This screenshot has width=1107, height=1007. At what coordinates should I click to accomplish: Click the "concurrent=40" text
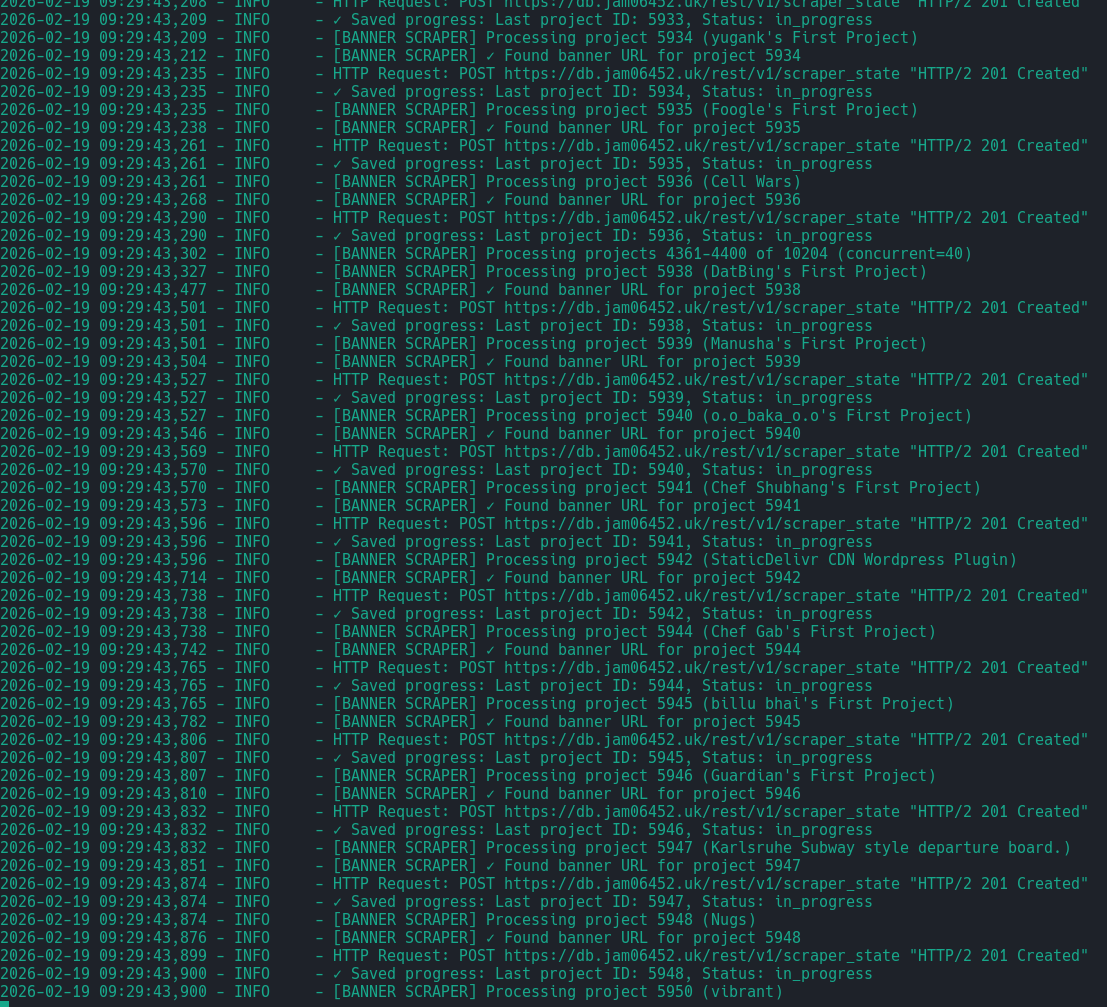click(x=903, y=254)
